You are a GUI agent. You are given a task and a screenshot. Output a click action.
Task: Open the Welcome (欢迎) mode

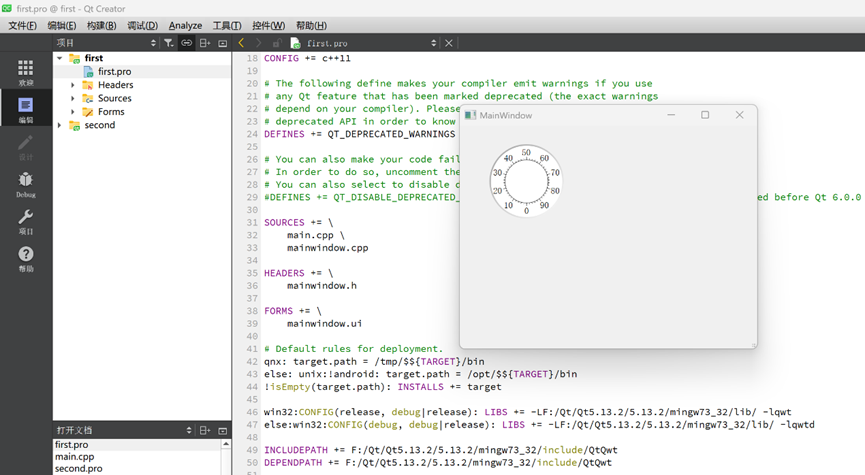[25, 72]
